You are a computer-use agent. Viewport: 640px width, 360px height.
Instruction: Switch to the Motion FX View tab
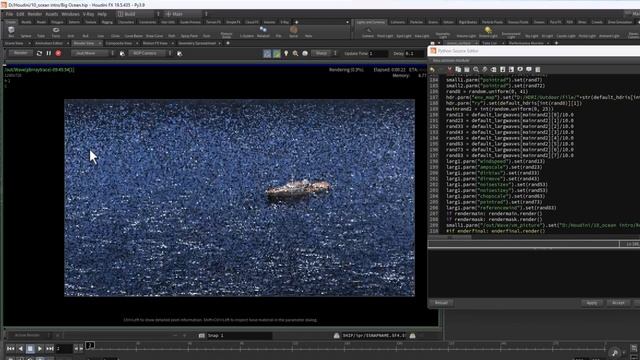pyautogui.click(x=155, y=43)
